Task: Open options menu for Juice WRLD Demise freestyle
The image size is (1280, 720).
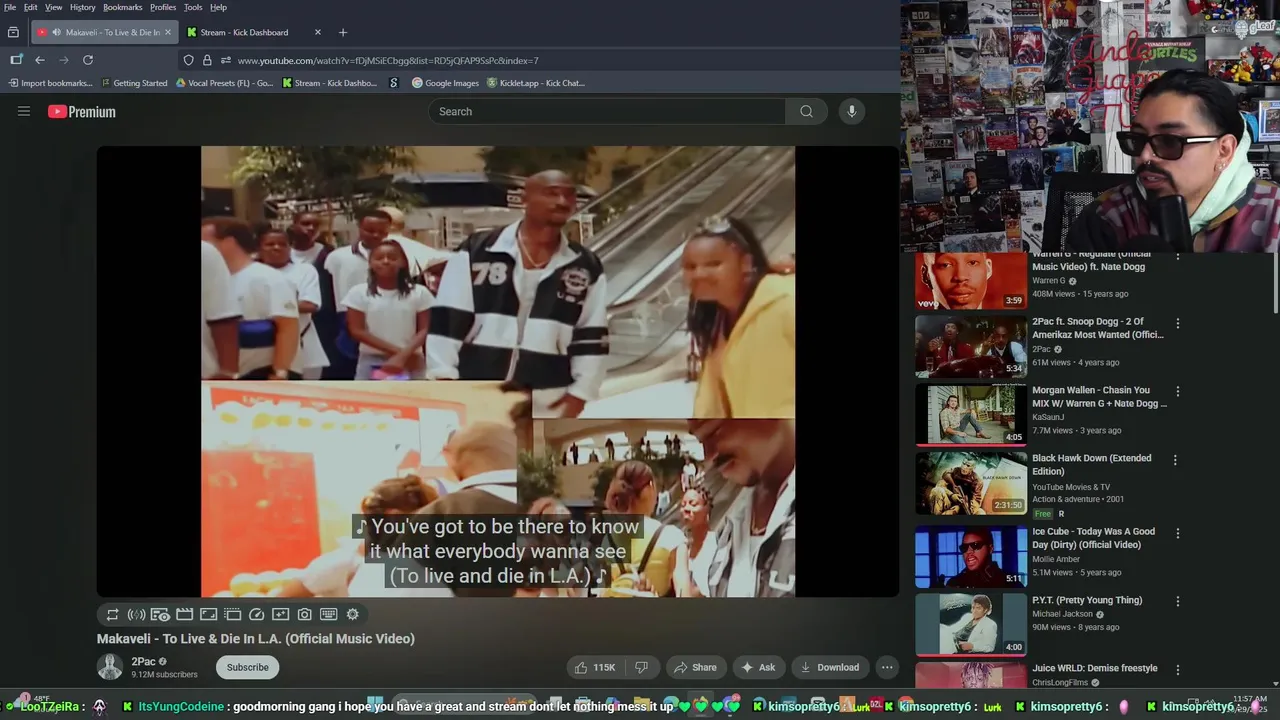Action: pyautogui.click(x=1177, y=669)
